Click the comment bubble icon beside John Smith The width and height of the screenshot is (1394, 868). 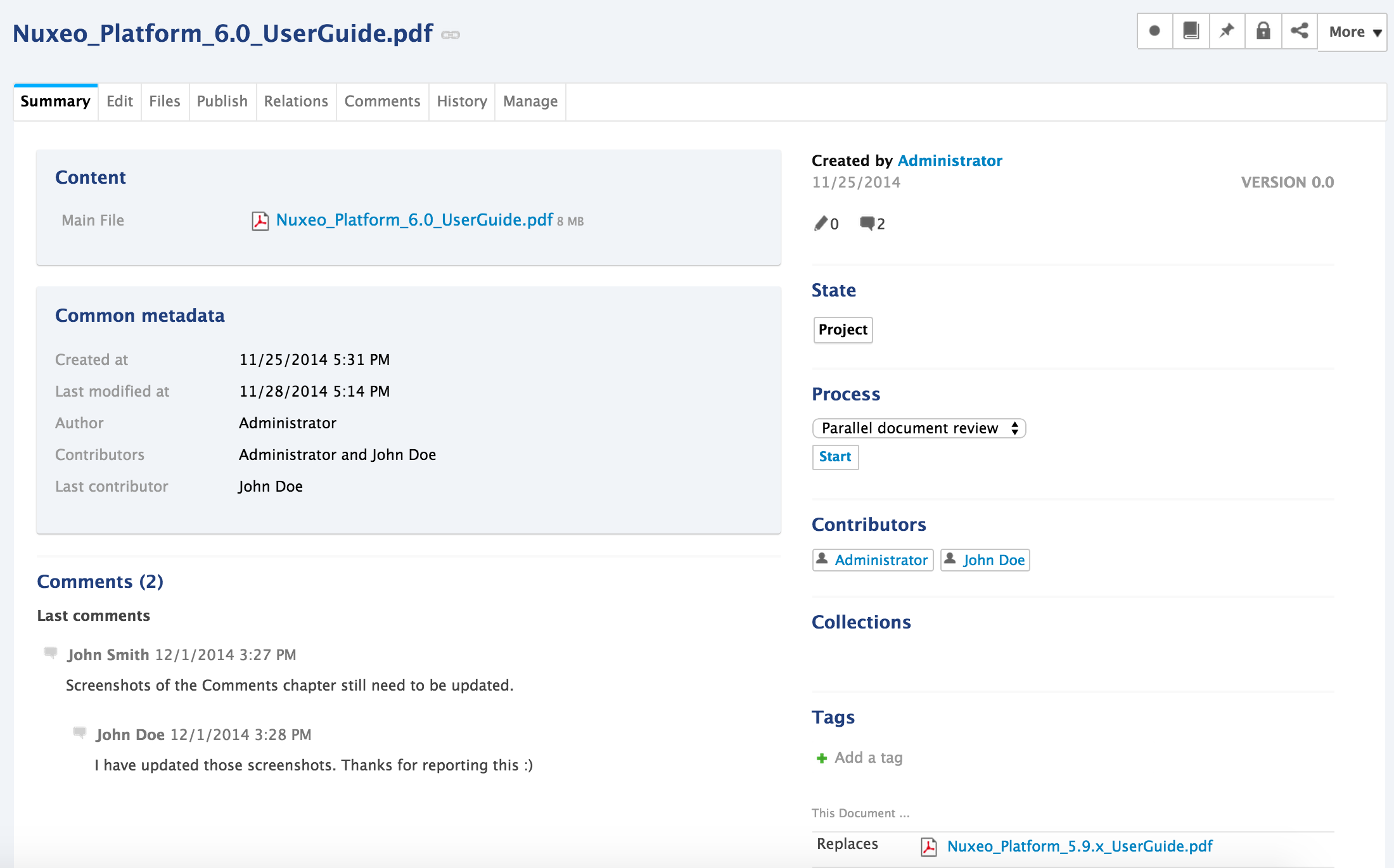pyautogui.click(x=51, y=653)
